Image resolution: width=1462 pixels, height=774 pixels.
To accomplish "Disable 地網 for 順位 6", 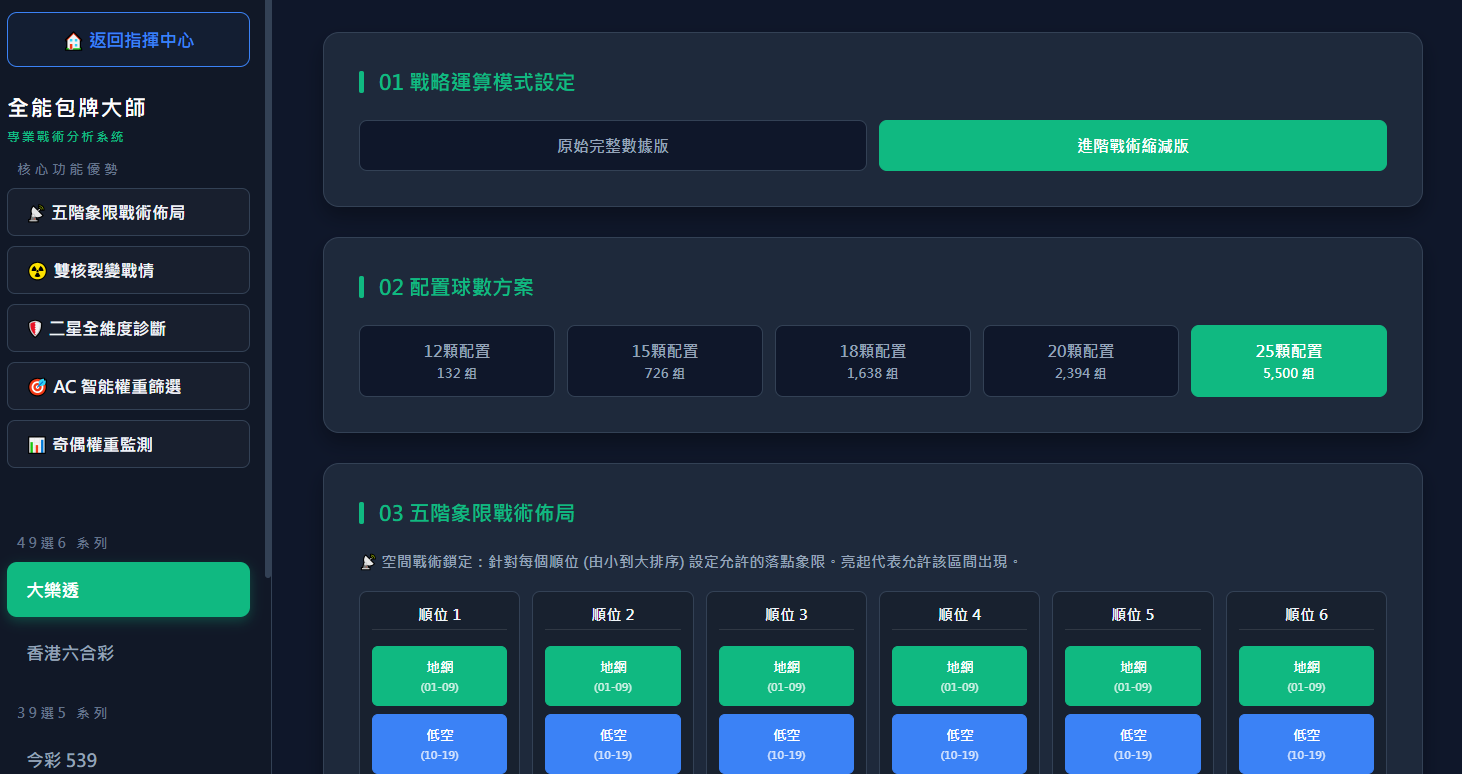I will [1306, 676].
